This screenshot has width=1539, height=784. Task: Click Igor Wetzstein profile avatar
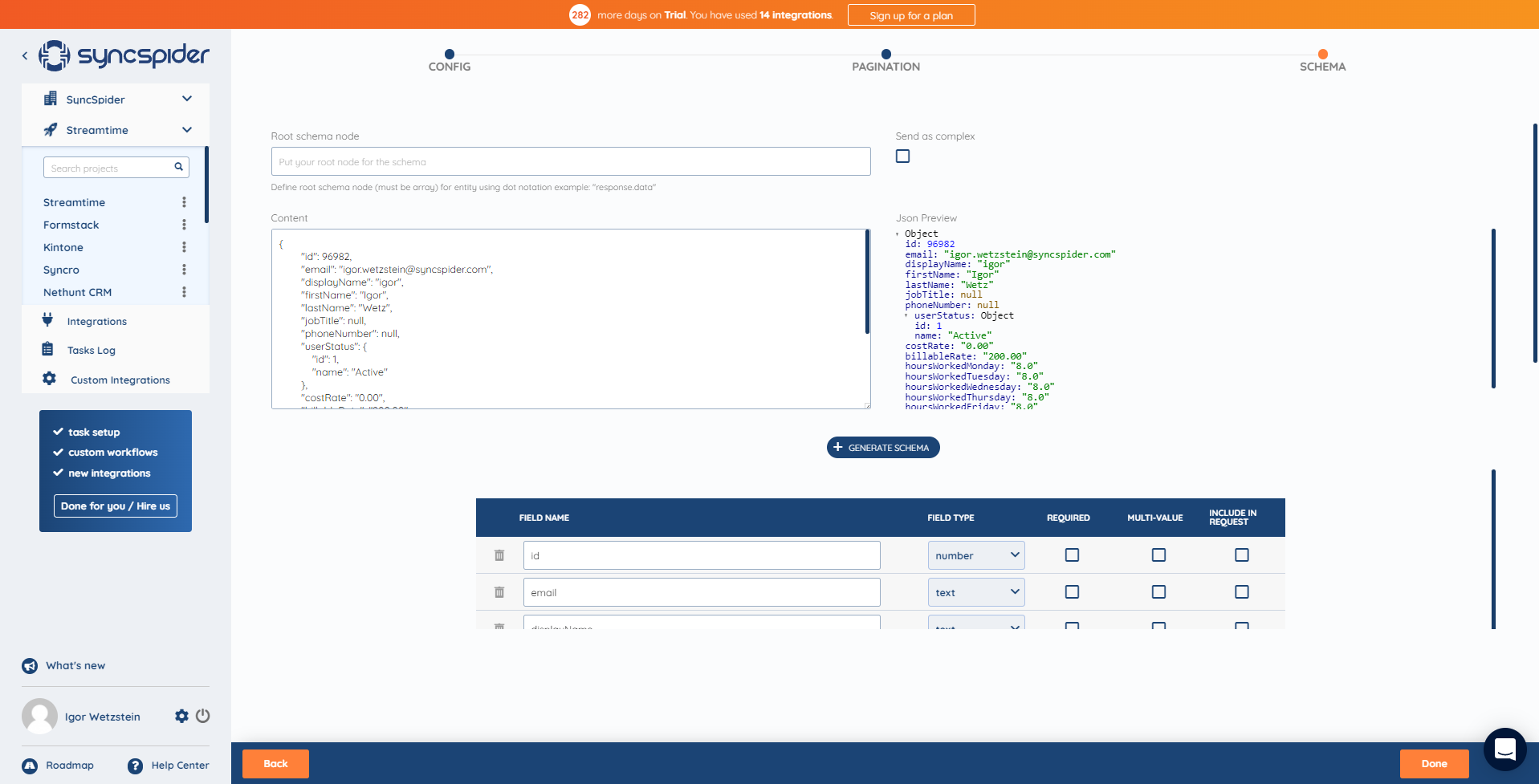pyautogui.click(x=39, y=716)
